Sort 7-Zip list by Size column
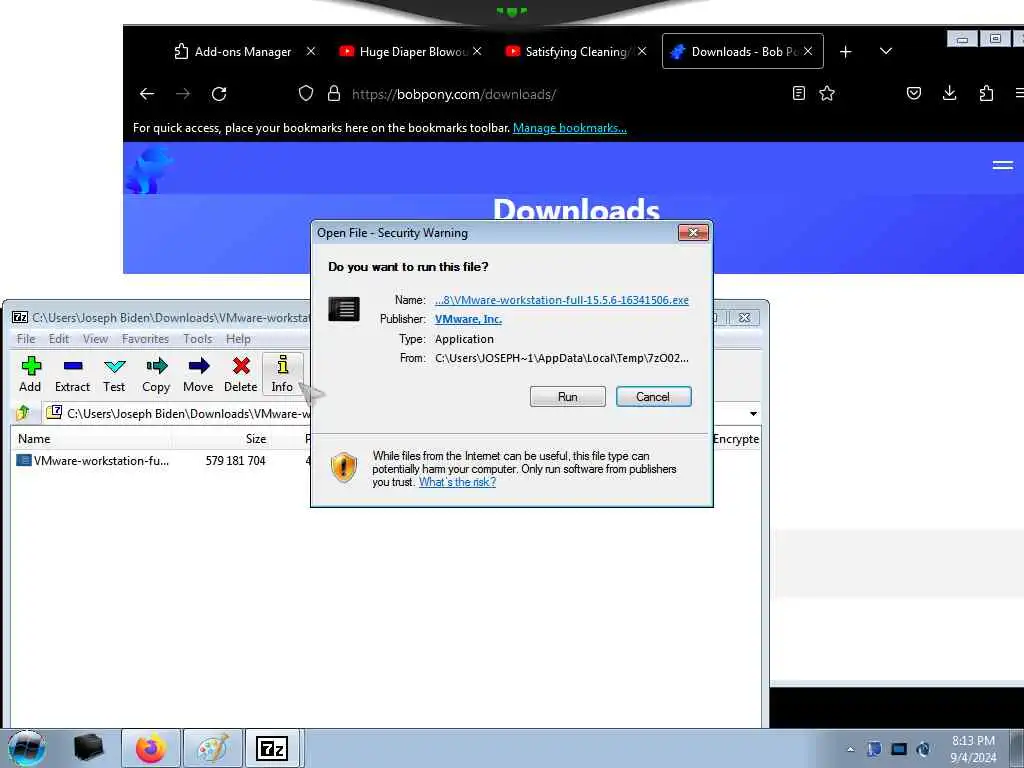Screen dimensions: 1024x768 (255, 439)
